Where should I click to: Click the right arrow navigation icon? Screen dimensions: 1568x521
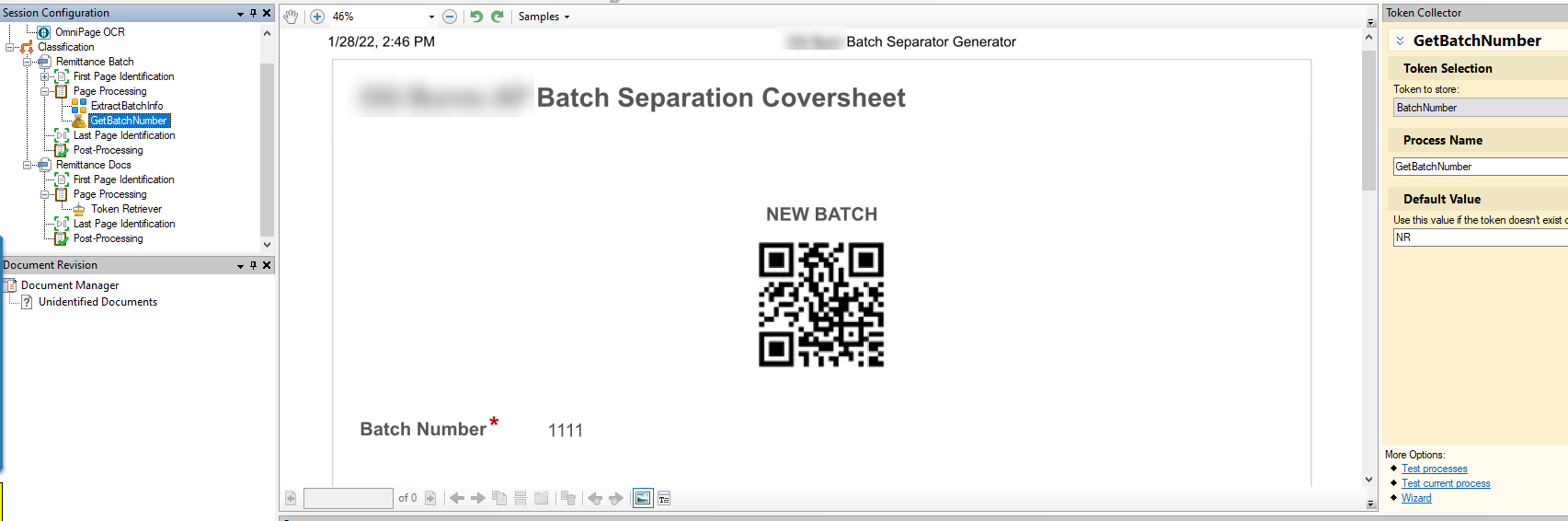coord(478,498)
